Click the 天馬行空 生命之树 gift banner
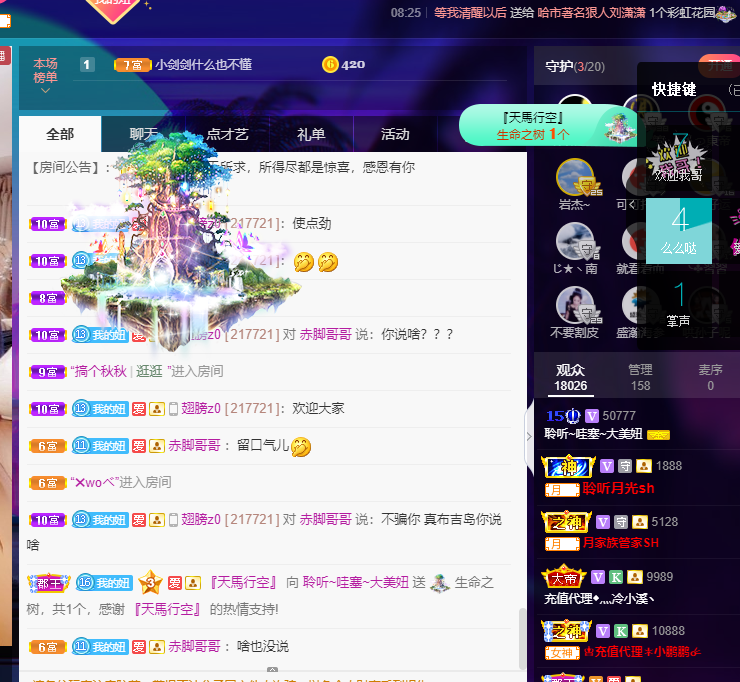The image size is (740, 682). coord(547,126)
